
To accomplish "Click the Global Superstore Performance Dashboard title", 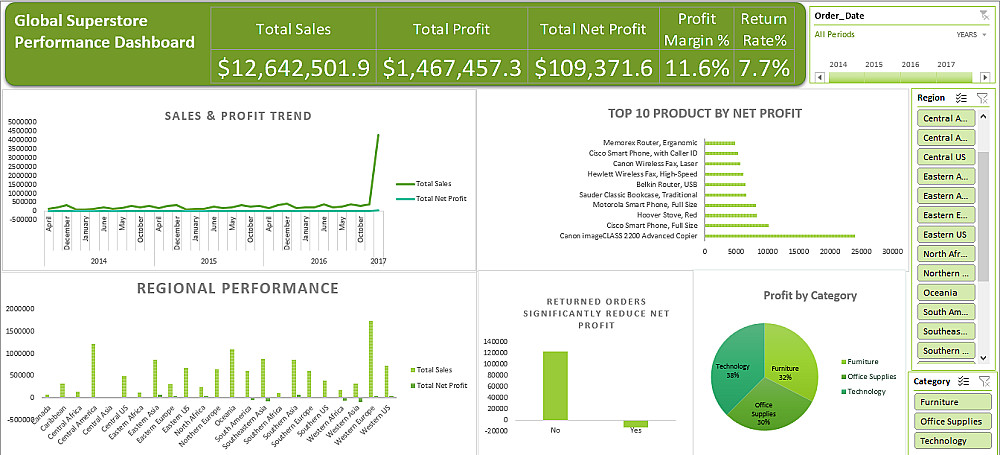I will click(x=104, y=31).
